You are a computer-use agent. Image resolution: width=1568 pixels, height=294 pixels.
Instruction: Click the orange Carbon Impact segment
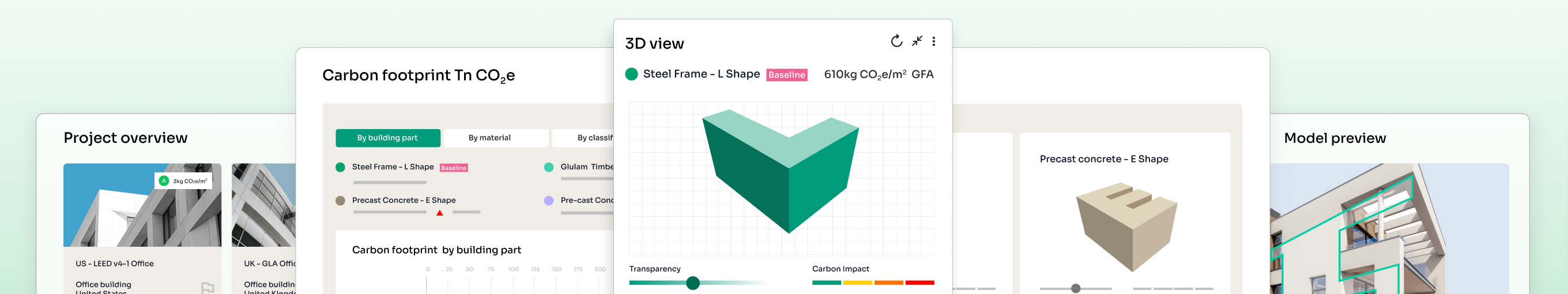pyautogui.click(x=889, y=283)
